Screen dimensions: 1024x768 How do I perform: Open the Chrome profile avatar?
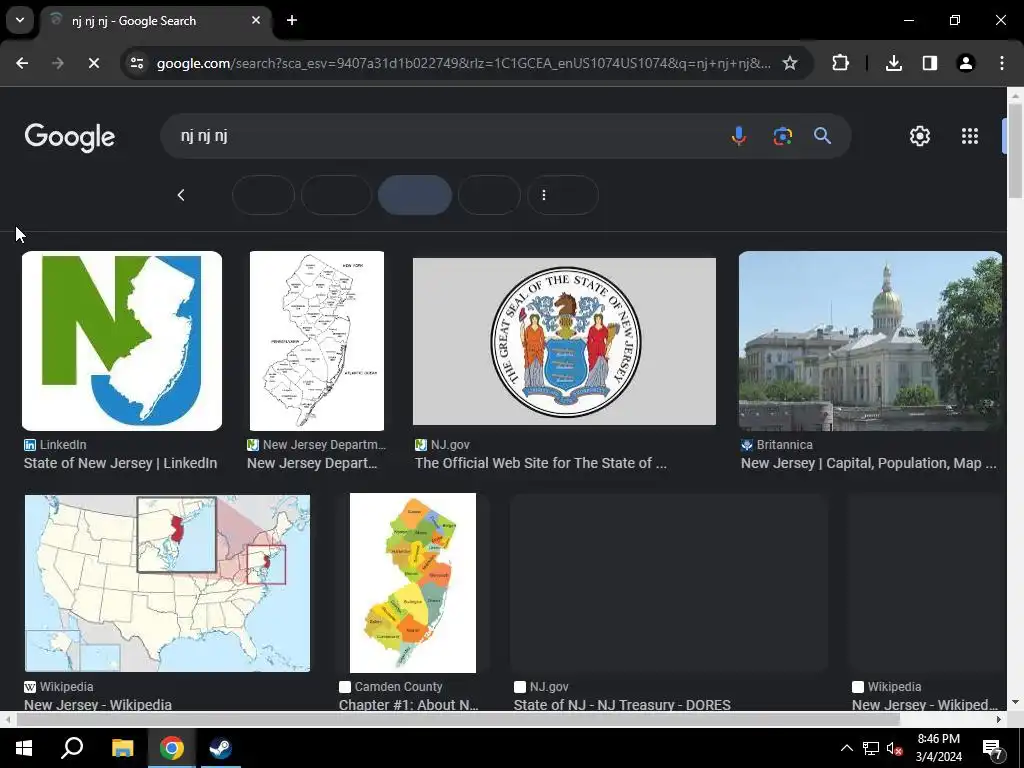[965, 63]
